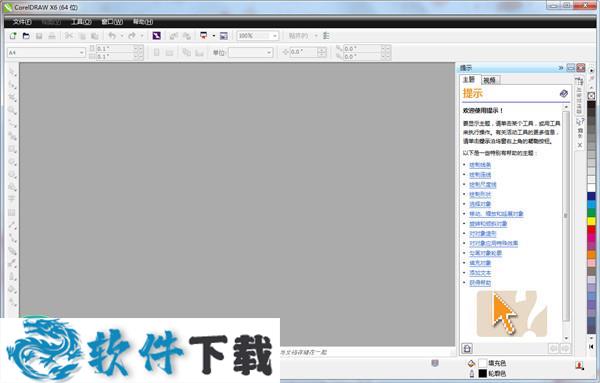Open the A4 page size dropdown
Image resolution: width=600 pixels, height=383 pixels.
coord(82,52)
